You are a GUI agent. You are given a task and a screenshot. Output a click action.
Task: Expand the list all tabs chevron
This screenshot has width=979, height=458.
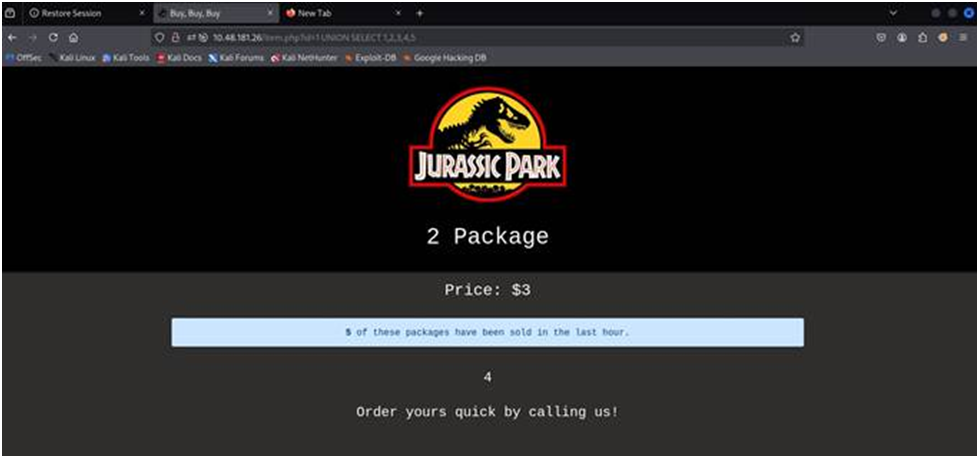click(x=893, y=13)
